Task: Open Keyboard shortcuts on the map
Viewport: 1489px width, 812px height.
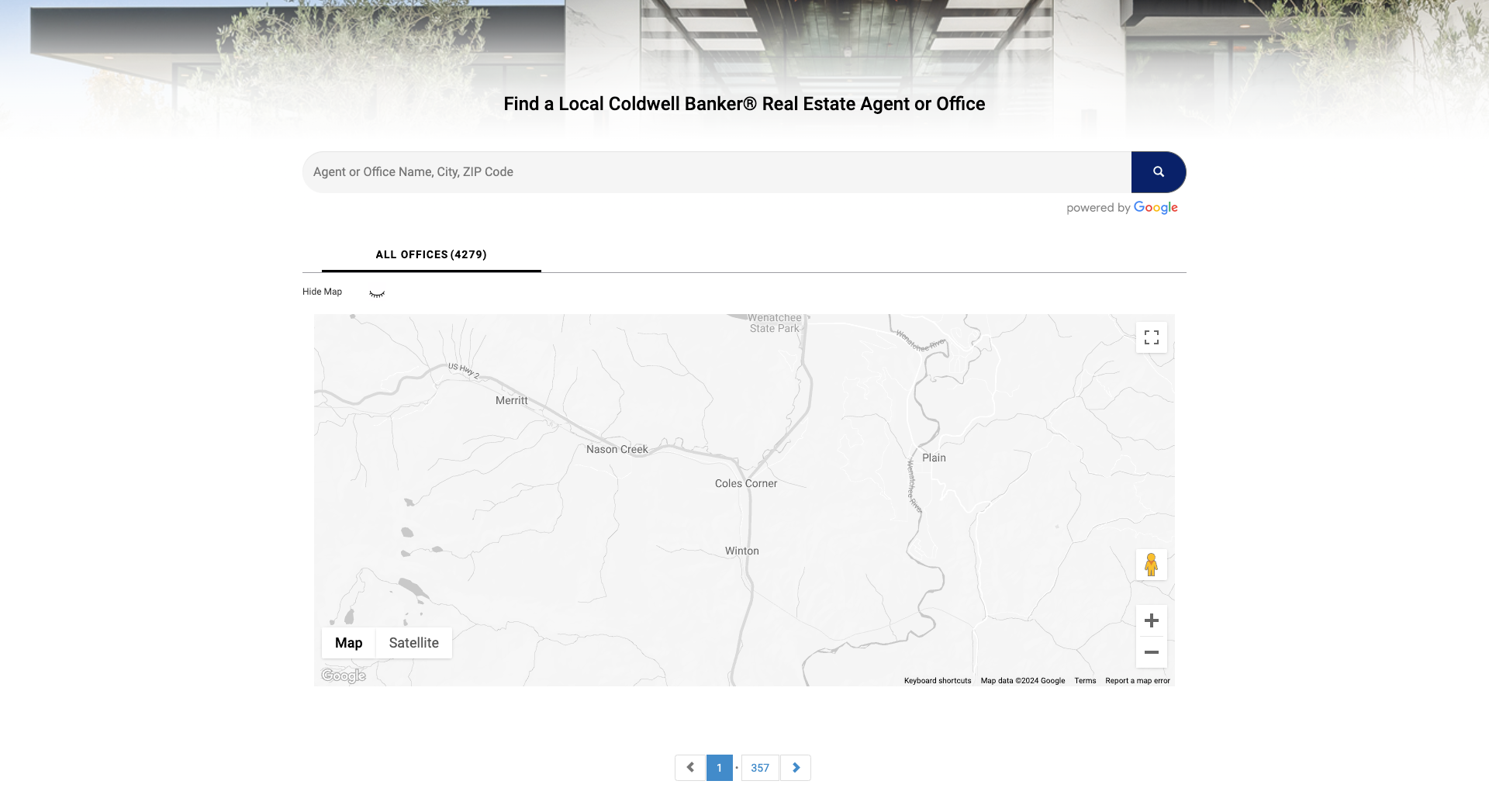Action: click(938, 681)
